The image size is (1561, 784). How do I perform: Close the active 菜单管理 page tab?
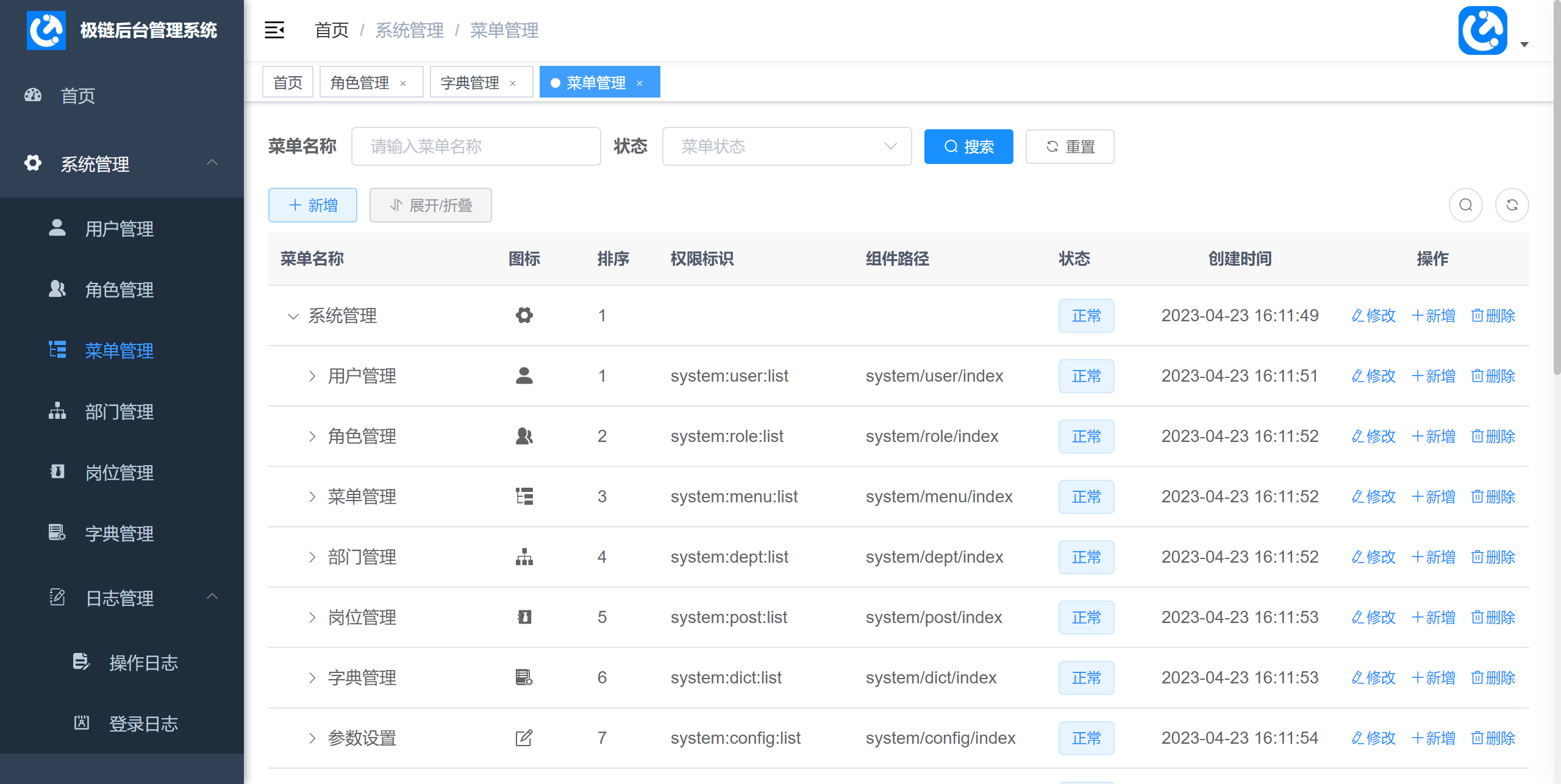pos(640,83)
